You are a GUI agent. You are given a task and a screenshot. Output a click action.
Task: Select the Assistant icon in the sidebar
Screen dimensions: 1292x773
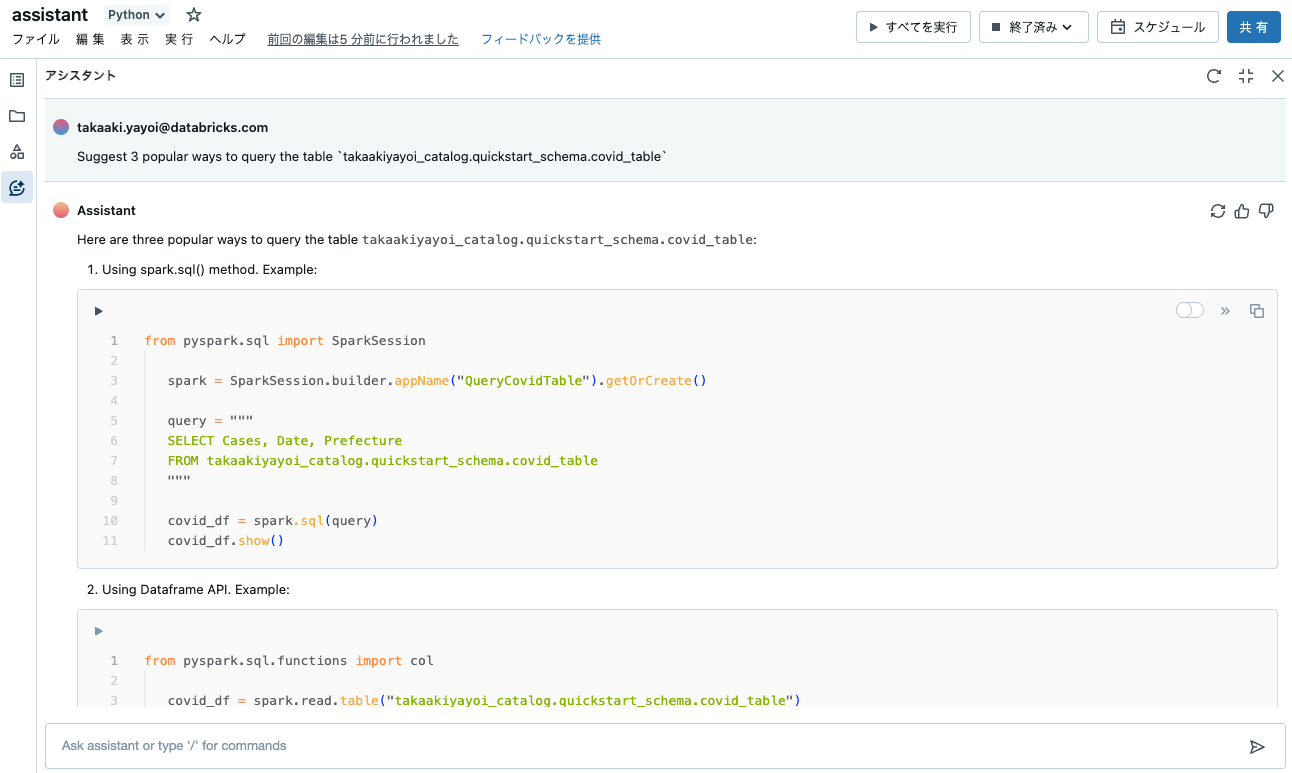tap(16, 187)
